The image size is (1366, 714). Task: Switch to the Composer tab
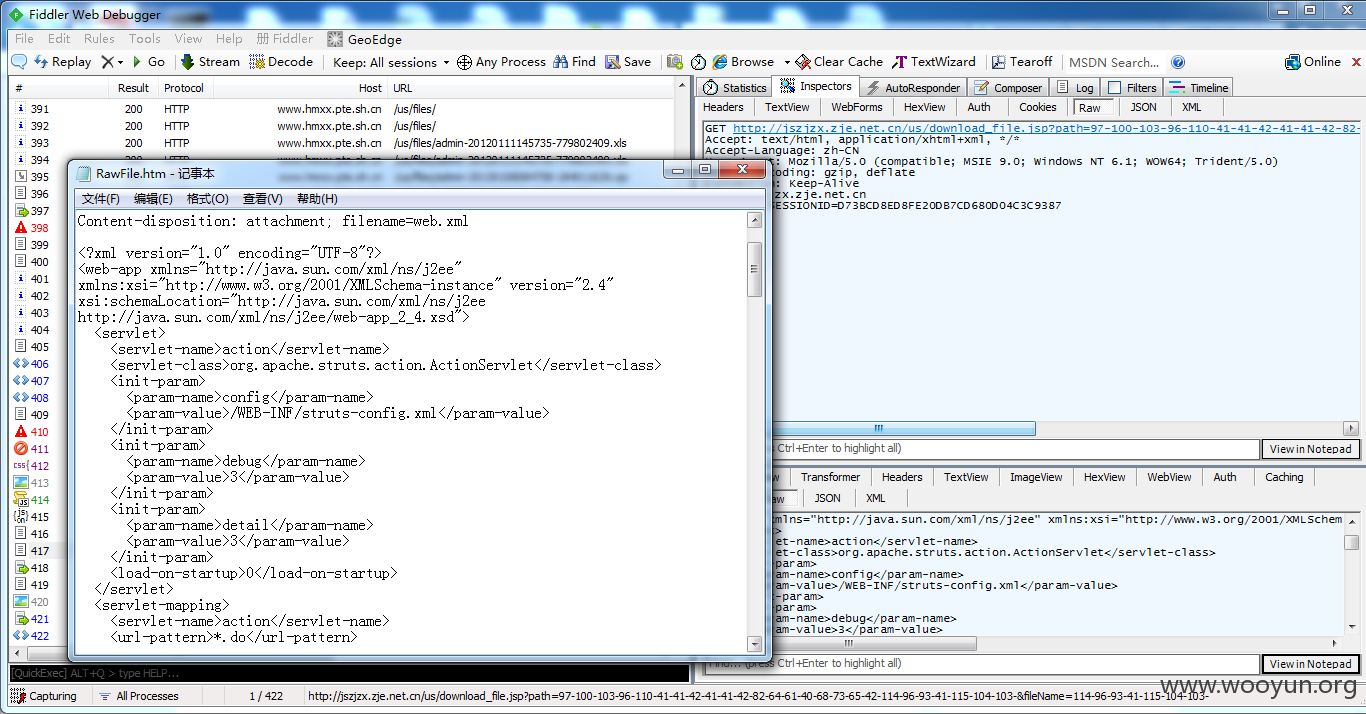[x=1008, y=88]
